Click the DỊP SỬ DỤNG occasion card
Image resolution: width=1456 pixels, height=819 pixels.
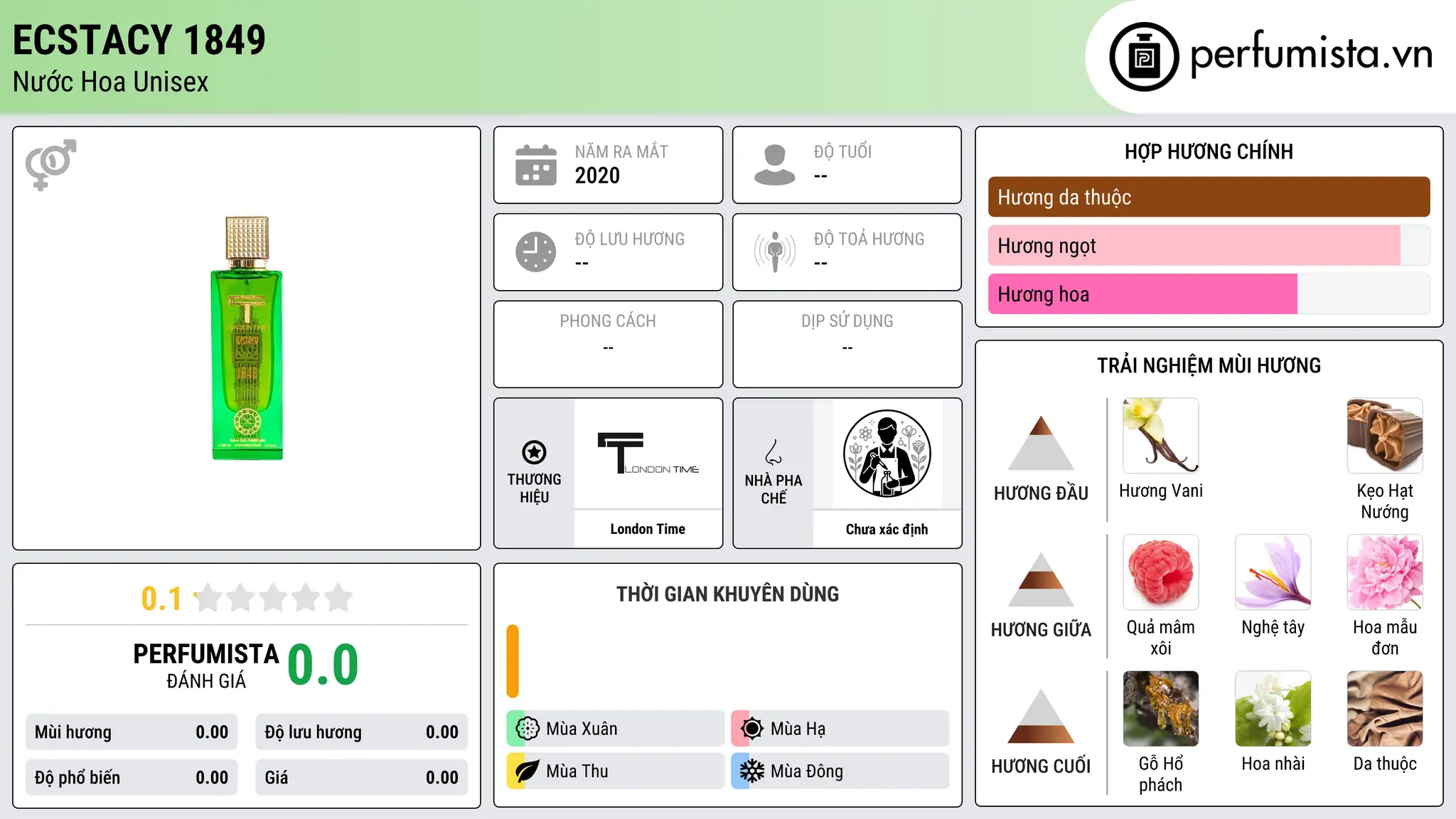click(x=847, y=344)
